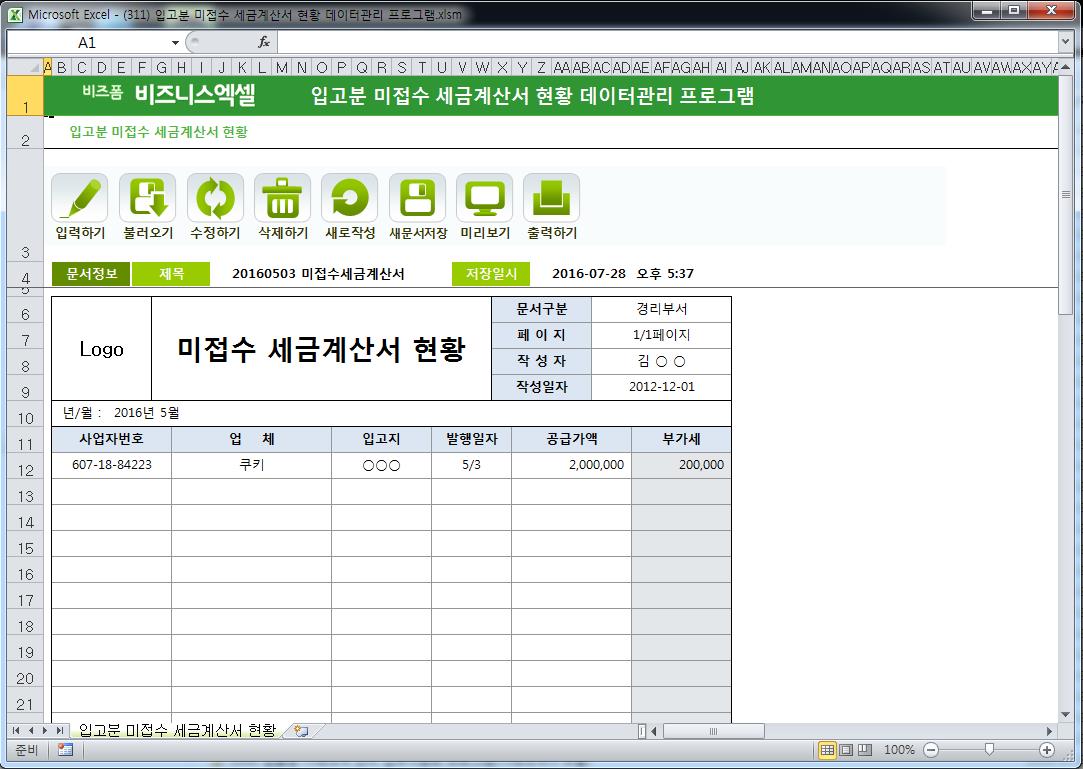Click the fx Insert Function button
Screen dimensions: 1083x769
click(x=264, y=42)
